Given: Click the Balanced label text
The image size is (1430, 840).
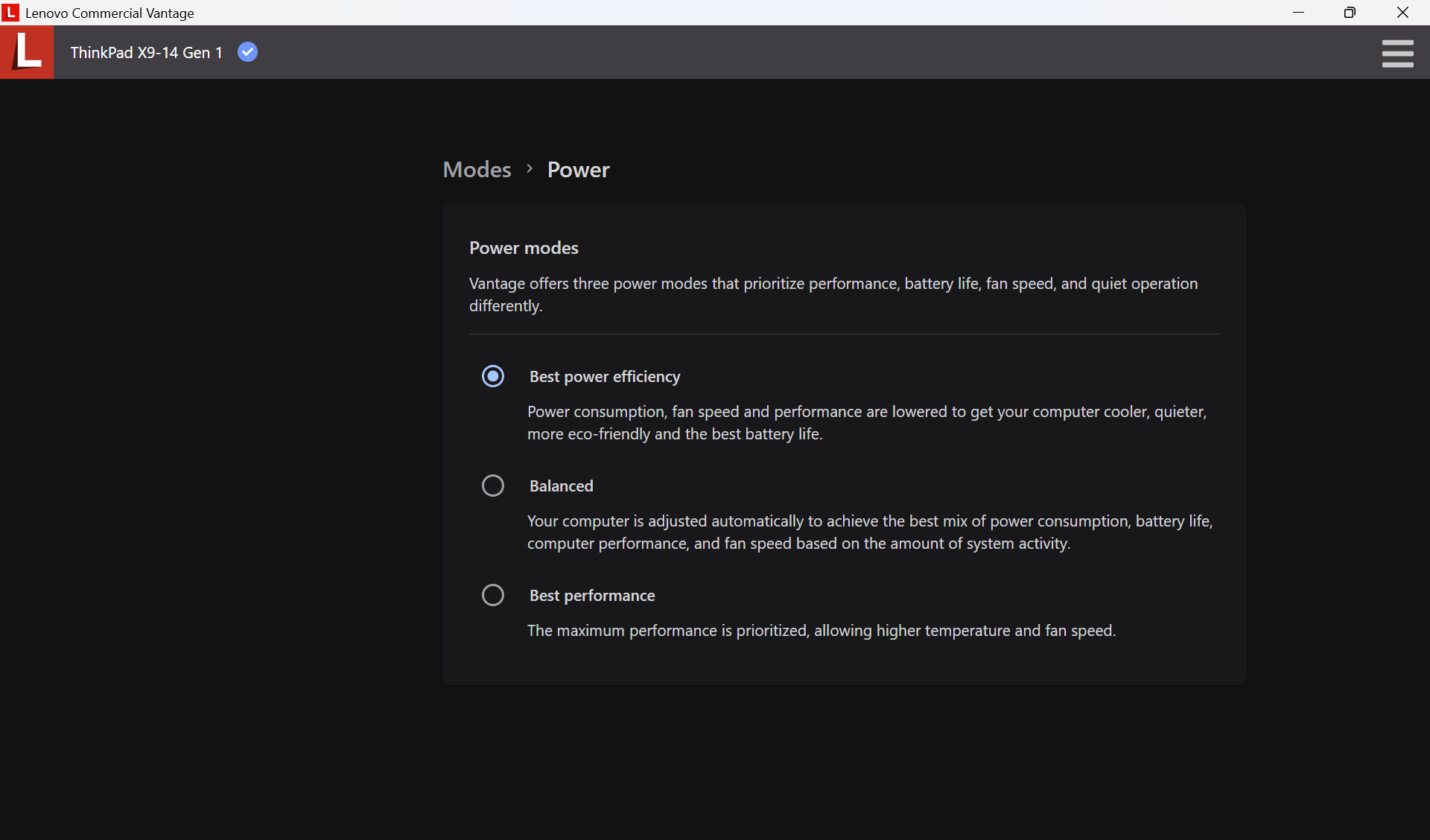Looking at the screenshot, I should (x=562, y=486).
